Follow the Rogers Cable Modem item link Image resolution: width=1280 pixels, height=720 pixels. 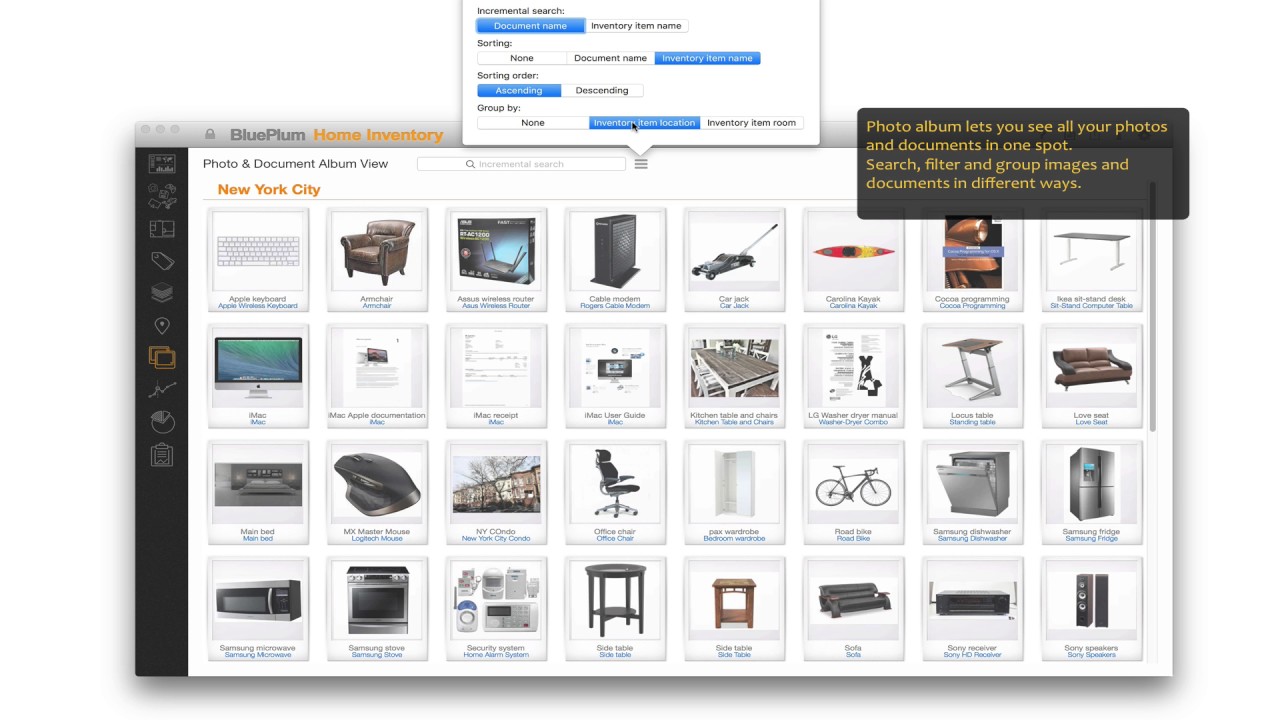[615, 306]
